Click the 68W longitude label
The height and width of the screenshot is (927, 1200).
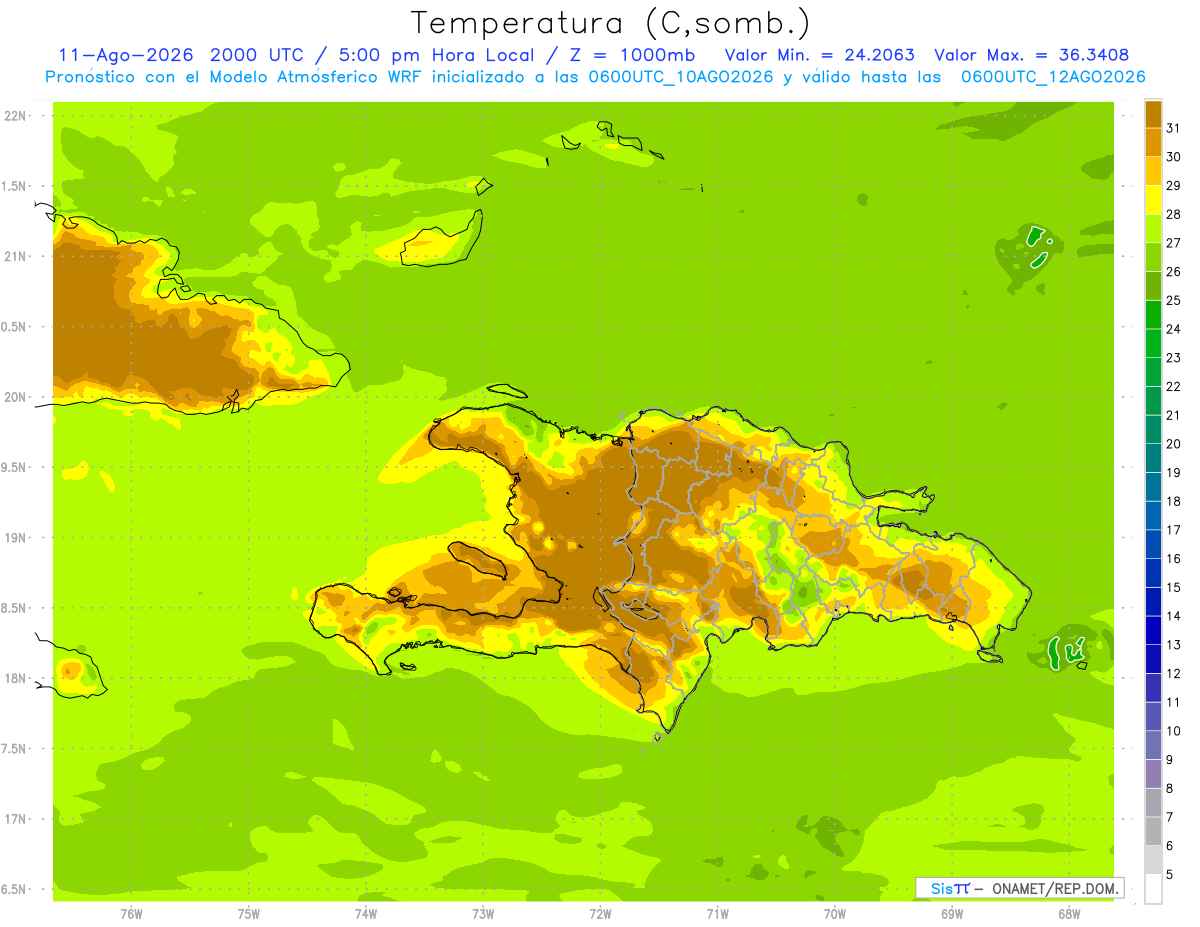coord(1069,912)
